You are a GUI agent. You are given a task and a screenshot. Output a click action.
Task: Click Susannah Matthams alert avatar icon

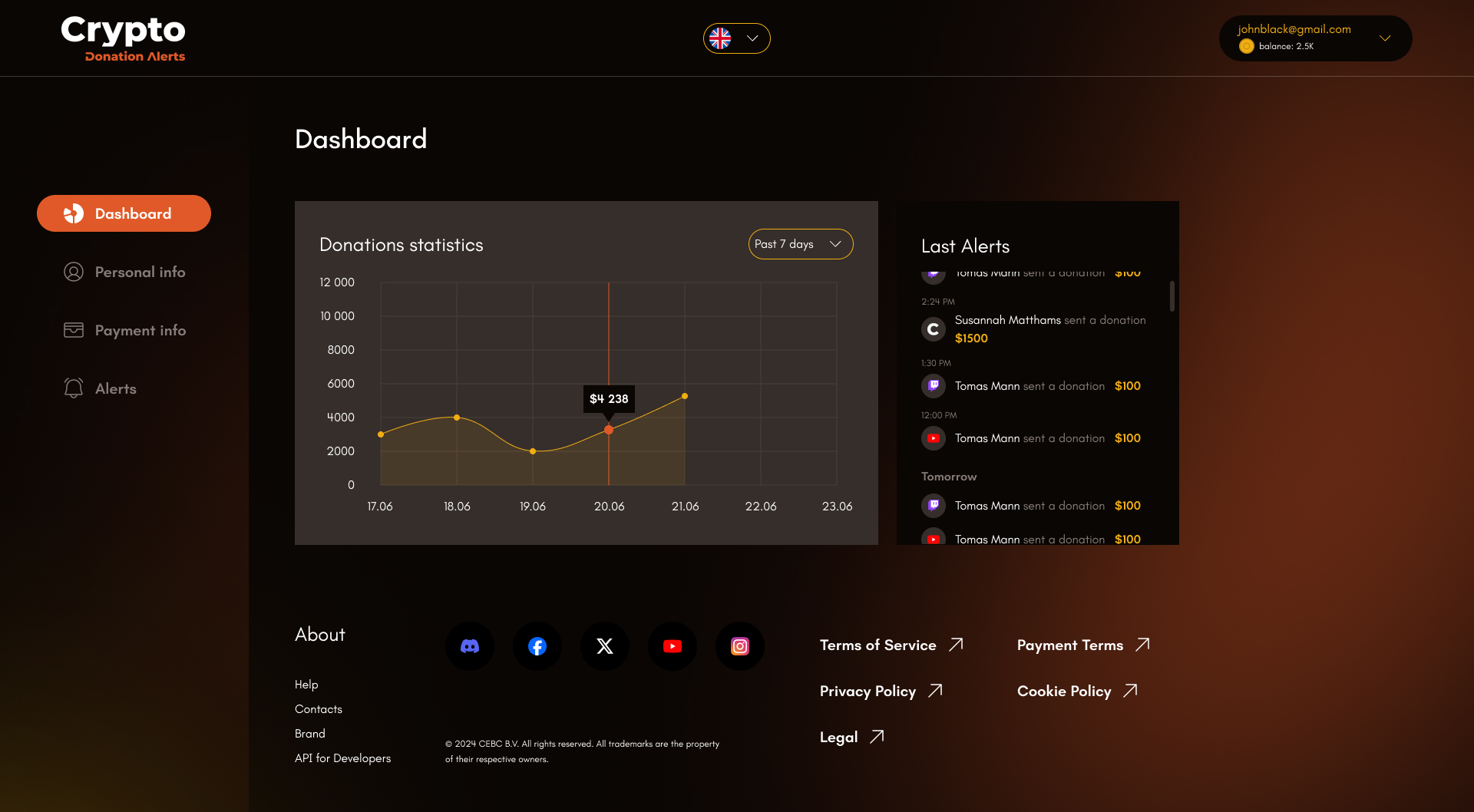coord(934,329)
